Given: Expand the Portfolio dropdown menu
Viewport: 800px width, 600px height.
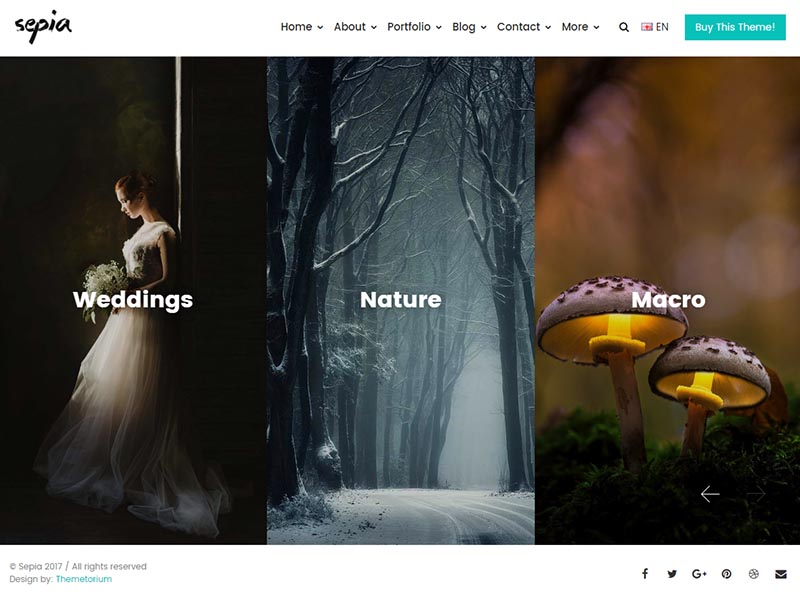Looking at the screenshot, I should point(414,27).
